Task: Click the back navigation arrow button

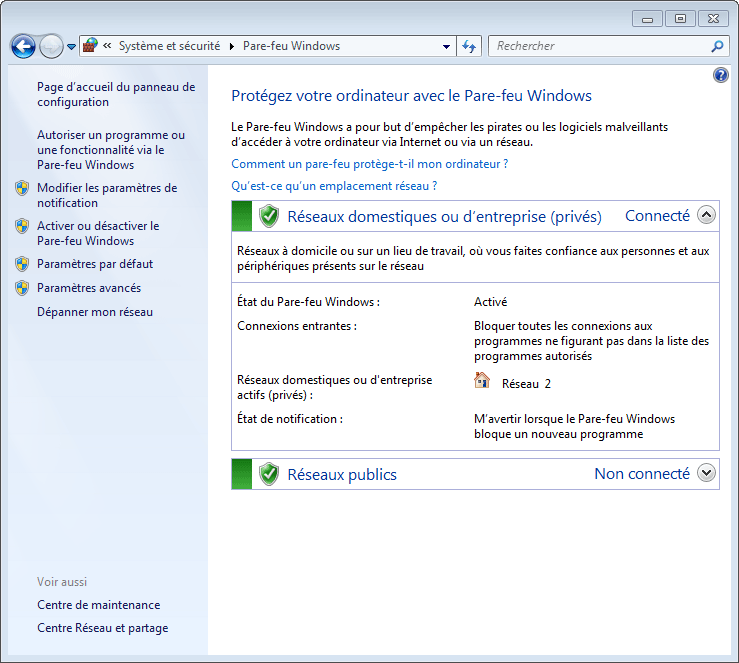Action: tap(23, 46)
